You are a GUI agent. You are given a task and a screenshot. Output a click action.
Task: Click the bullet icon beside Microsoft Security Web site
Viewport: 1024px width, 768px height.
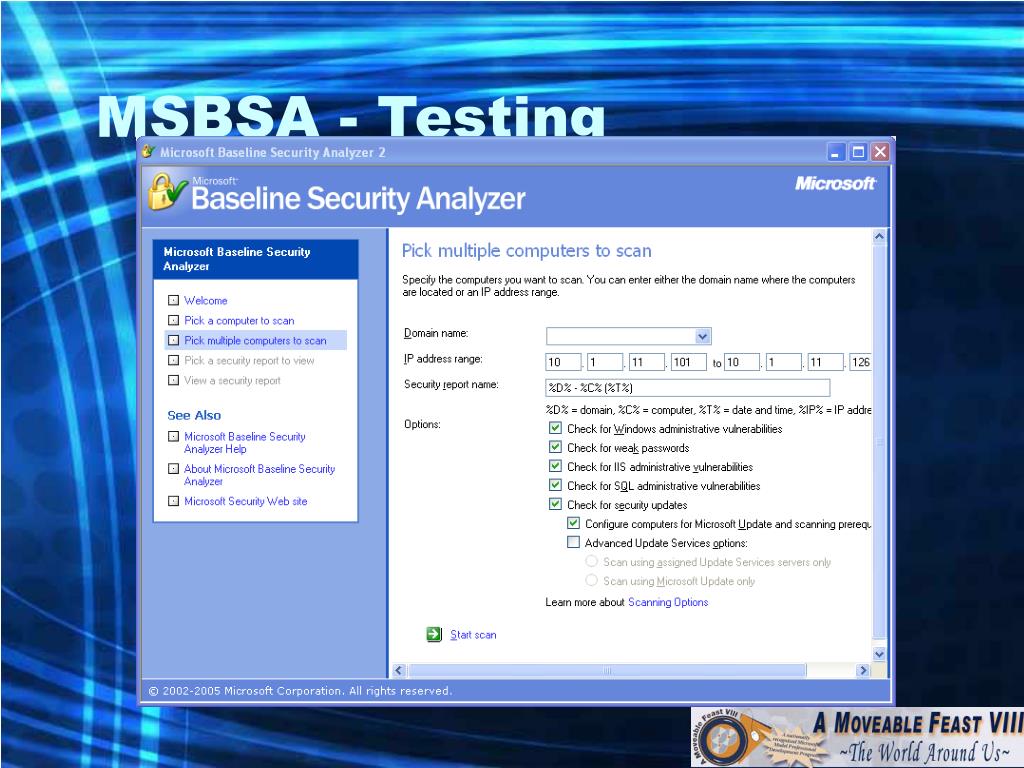click(x=173, y=501)
